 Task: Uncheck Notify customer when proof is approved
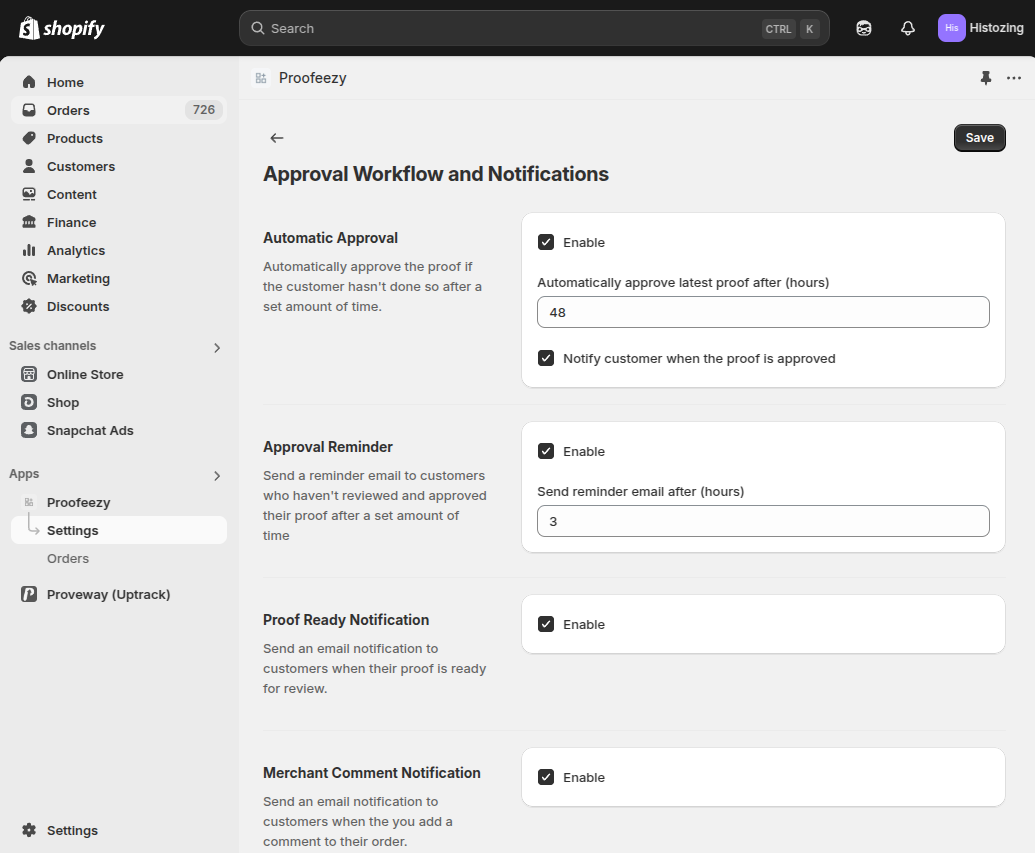coord(546,358)
